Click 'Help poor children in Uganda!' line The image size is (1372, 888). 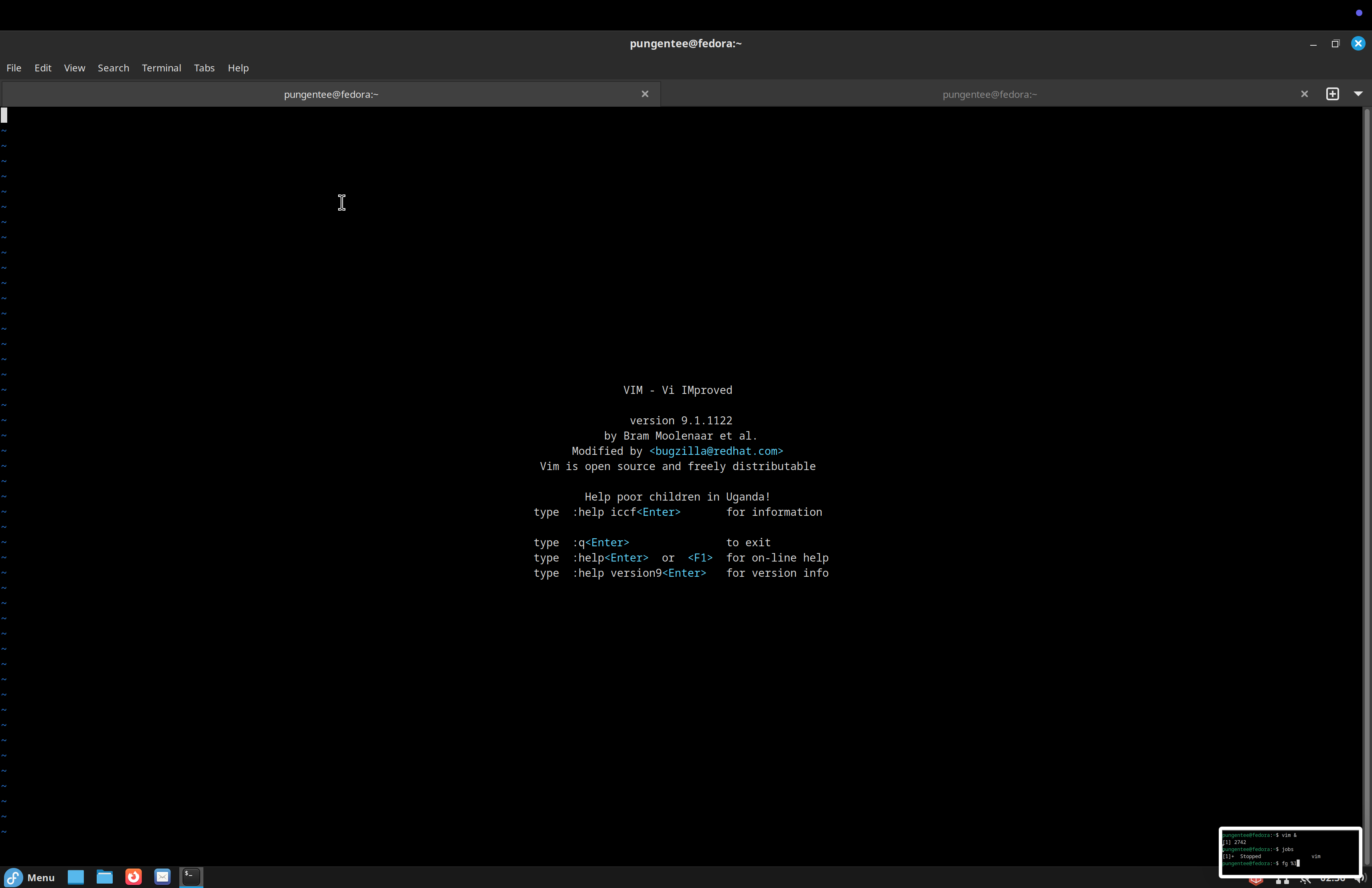click(x=677, y=497)
